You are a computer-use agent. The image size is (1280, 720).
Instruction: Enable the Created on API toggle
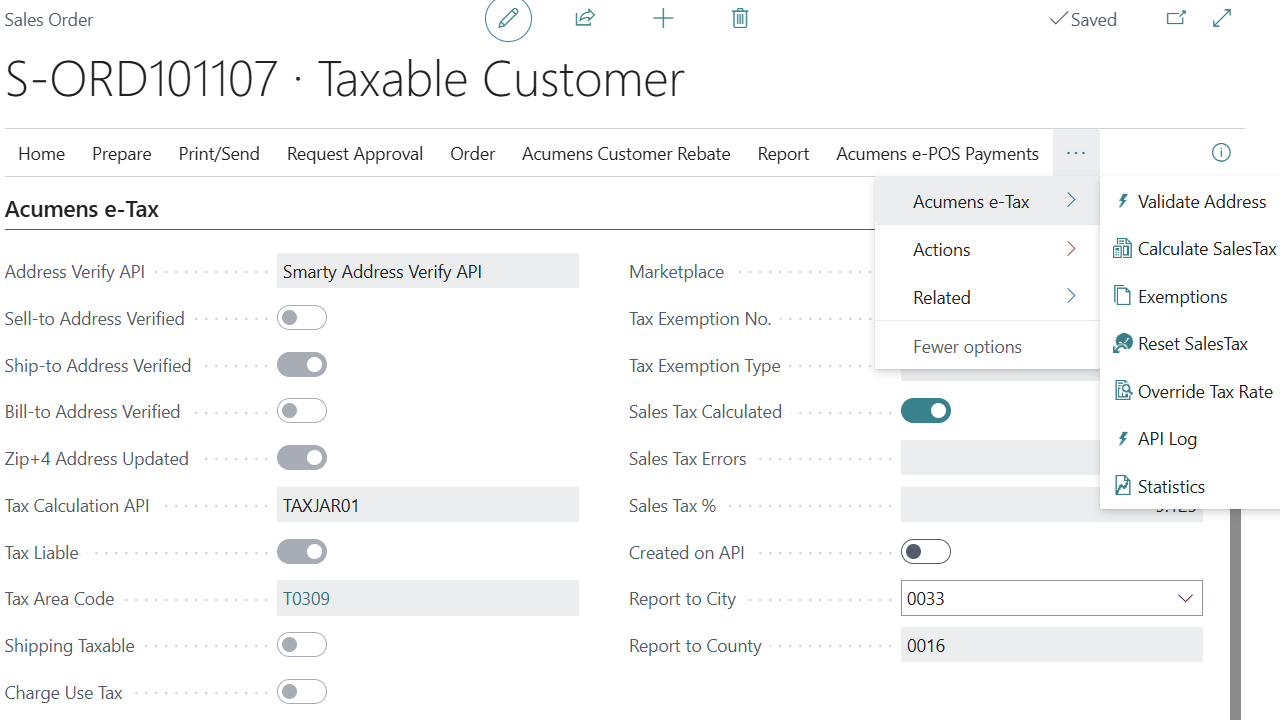[x=926, y=552]
